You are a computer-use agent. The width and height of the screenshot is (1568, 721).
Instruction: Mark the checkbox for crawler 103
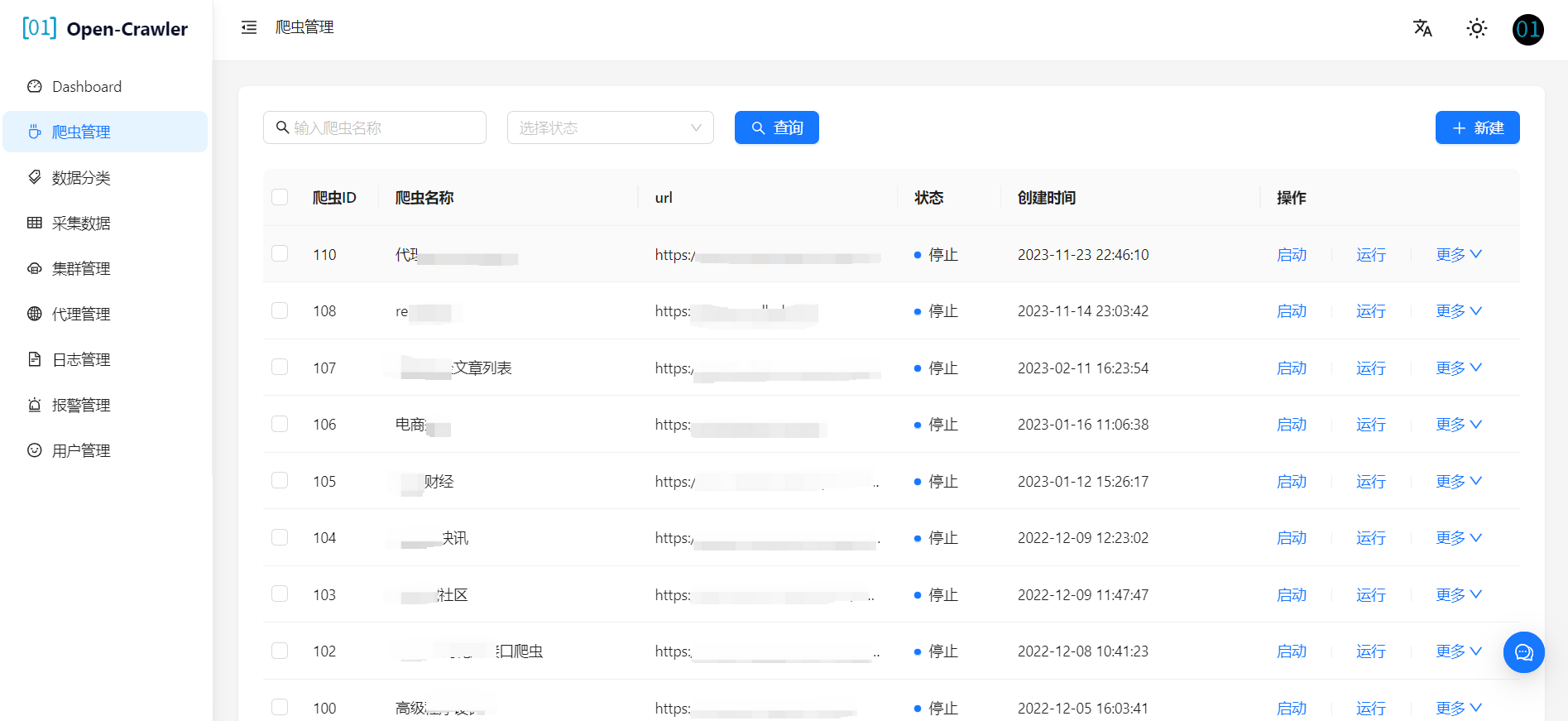(x=280, y=594)
